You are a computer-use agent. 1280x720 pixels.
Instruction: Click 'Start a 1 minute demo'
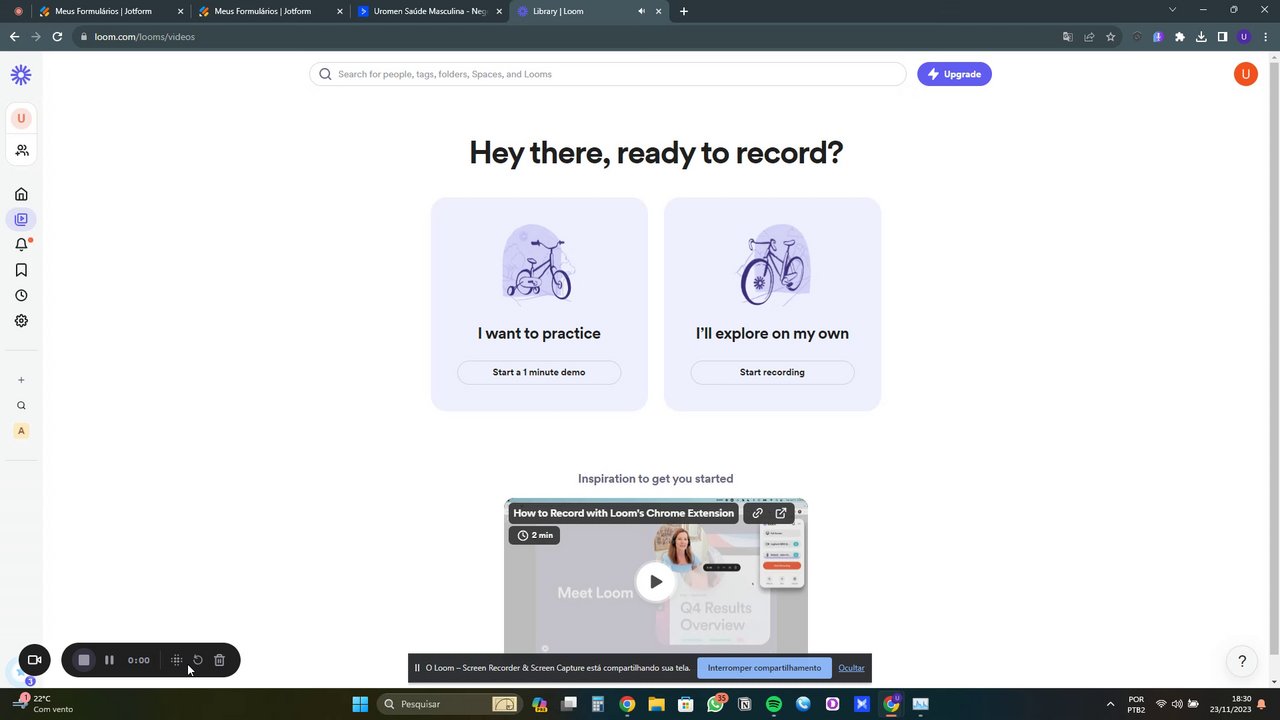coord(539,372)
